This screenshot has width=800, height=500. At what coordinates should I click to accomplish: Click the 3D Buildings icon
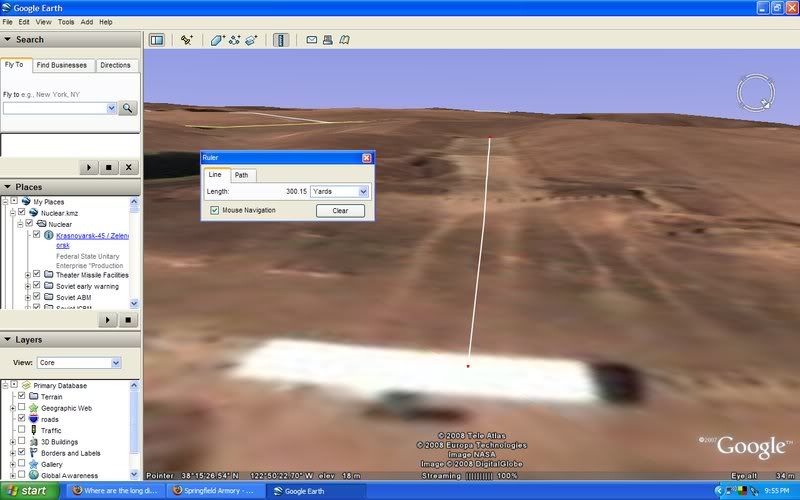[x=34, y=442]
